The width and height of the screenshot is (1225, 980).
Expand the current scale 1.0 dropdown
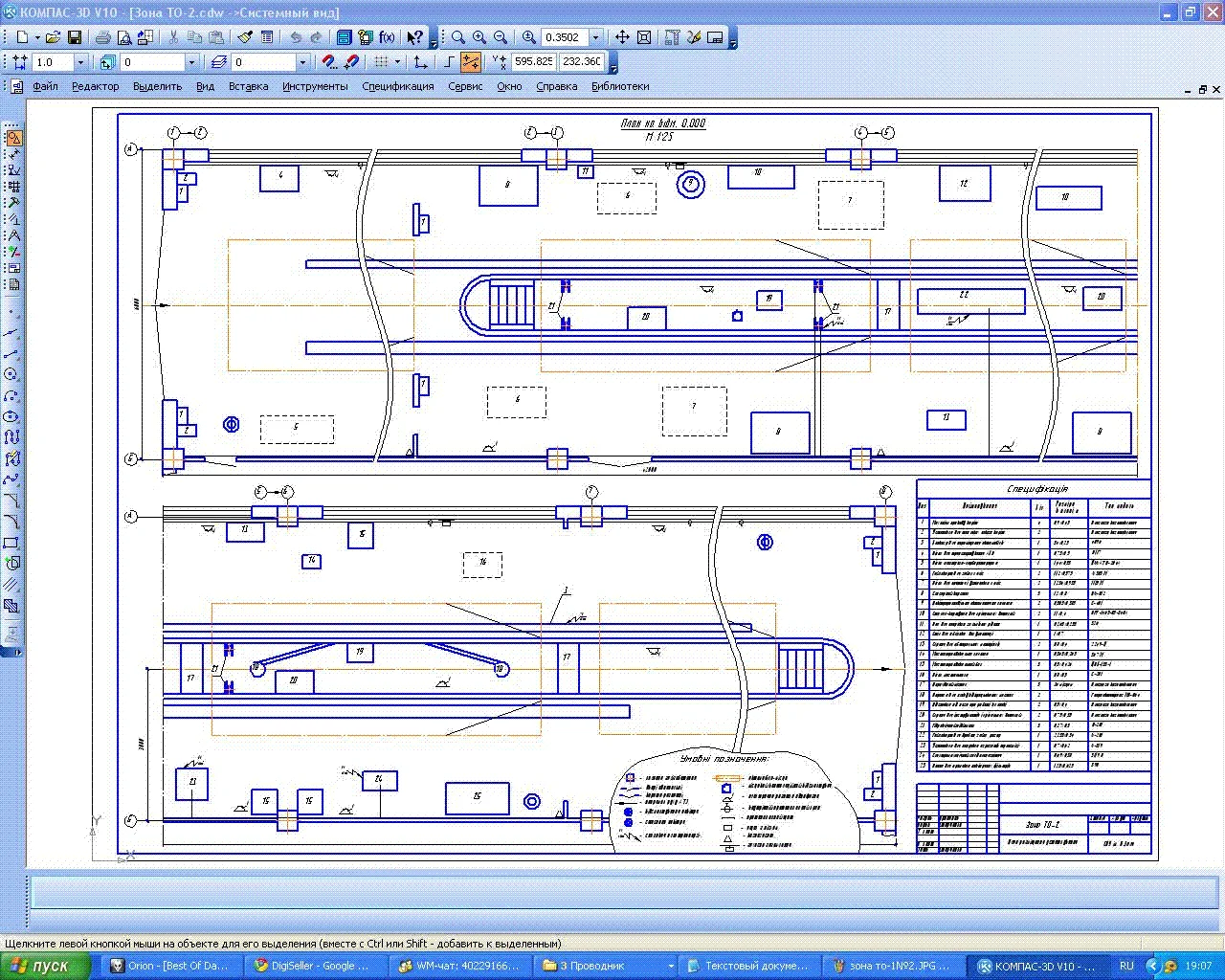coord(80,62)
